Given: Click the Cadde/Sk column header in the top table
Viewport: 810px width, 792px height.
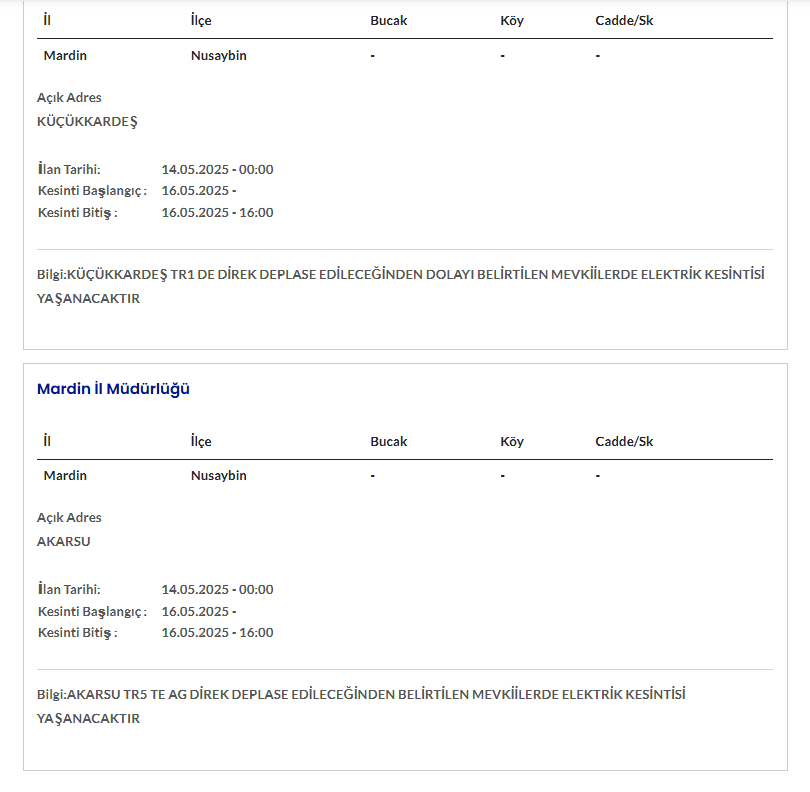Looking at the screenshot, I should click(624, 20).
